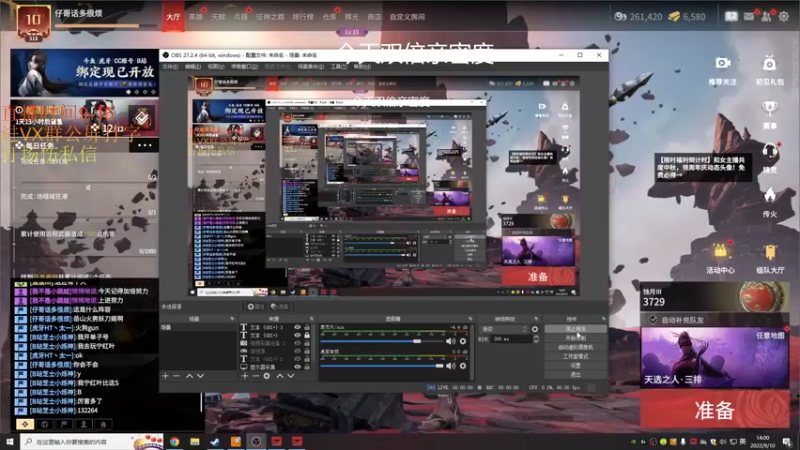Mute the desktop audio speaker icon
Viewport: 800px width, 450px height.
[x=451, y=365]
